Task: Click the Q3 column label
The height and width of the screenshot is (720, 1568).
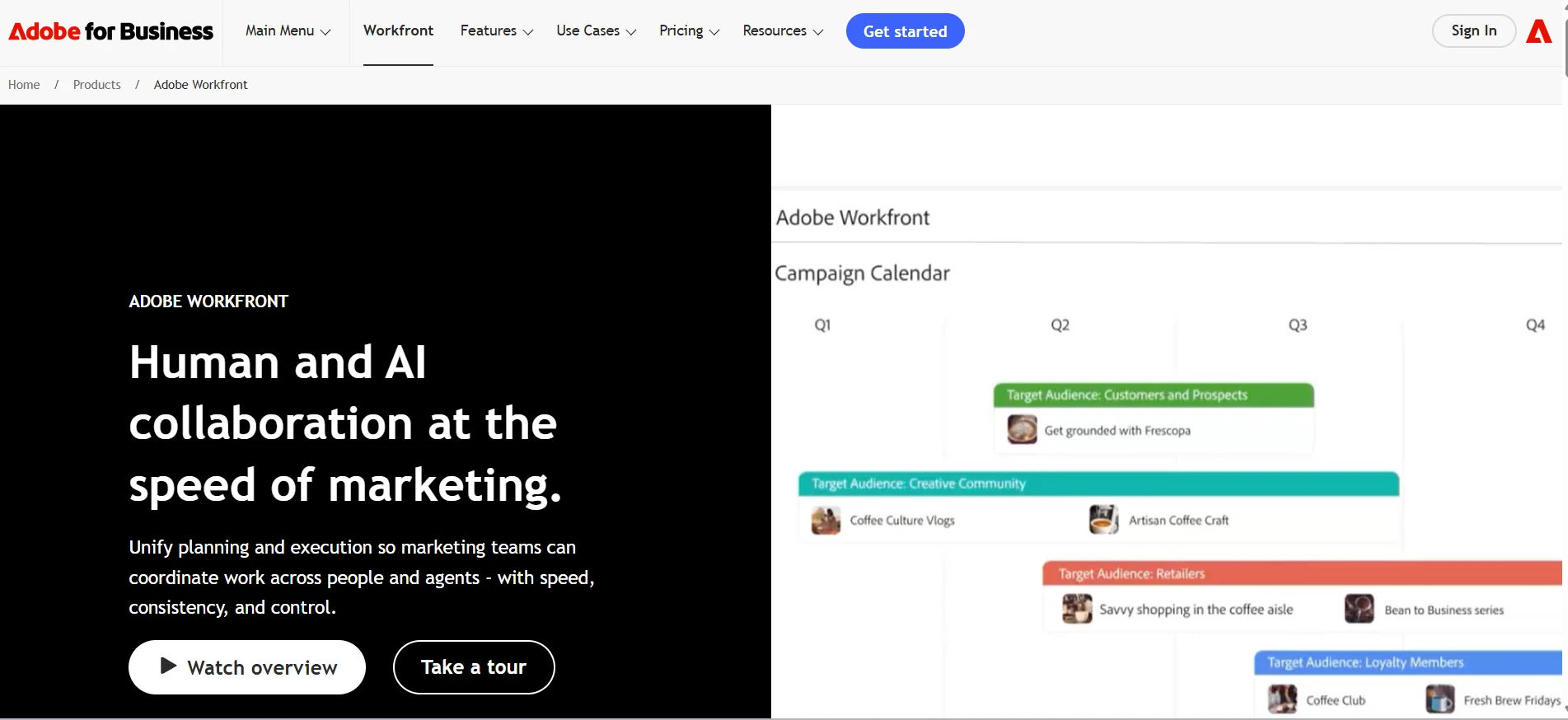Action: [x=1298, y=325]
